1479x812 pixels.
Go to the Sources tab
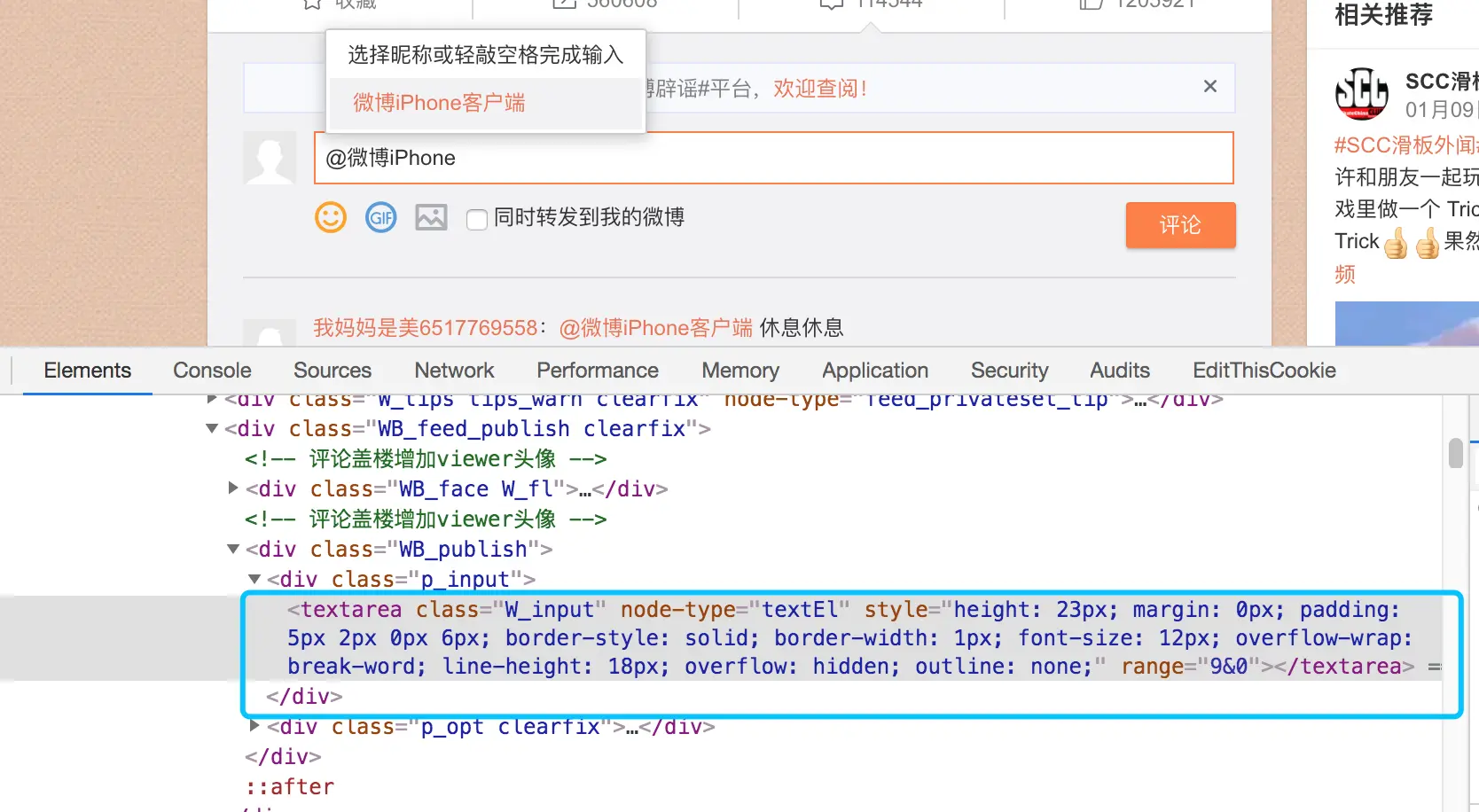[x=333, y=371]
